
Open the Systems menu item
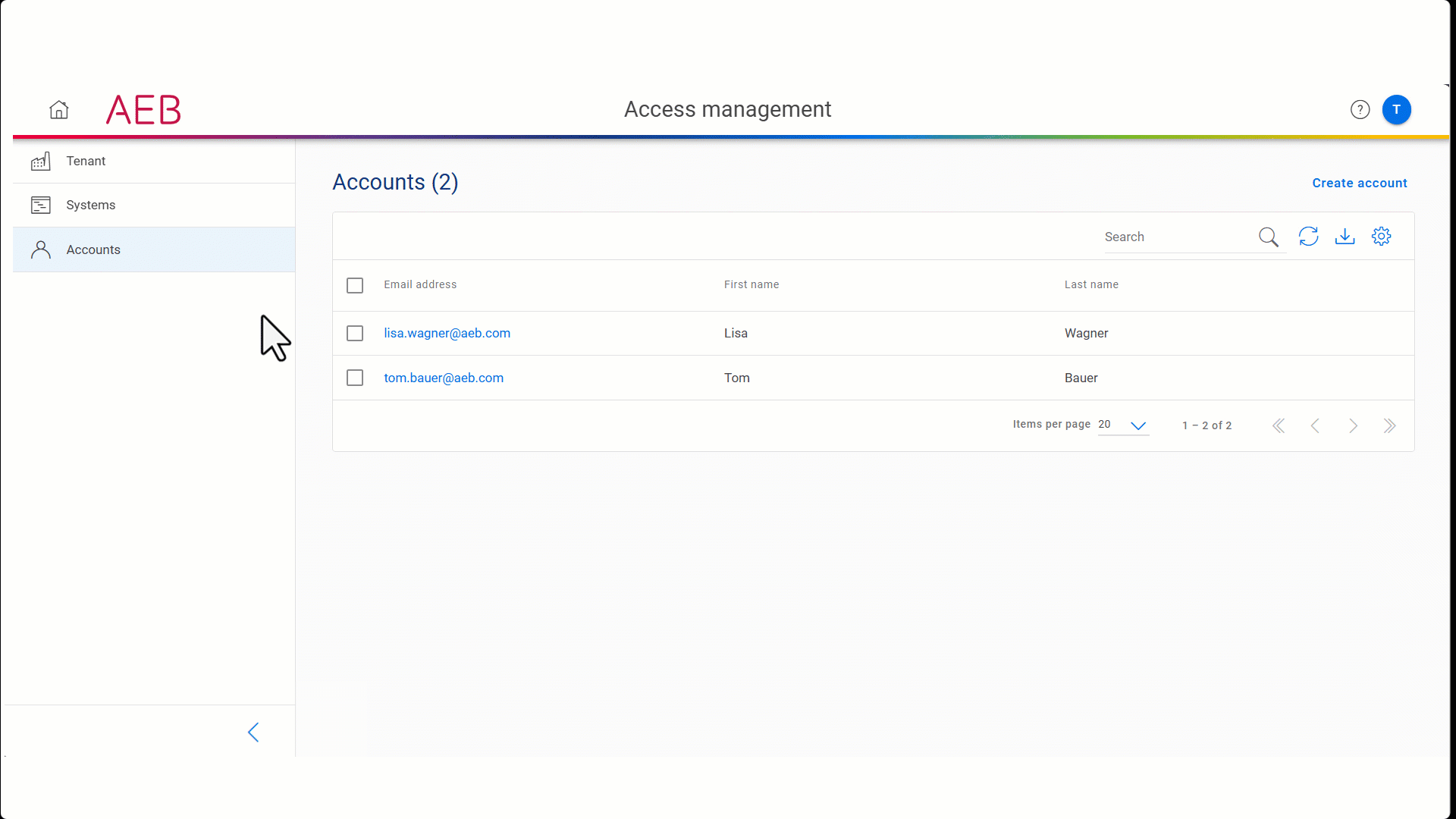pos(90,205)
